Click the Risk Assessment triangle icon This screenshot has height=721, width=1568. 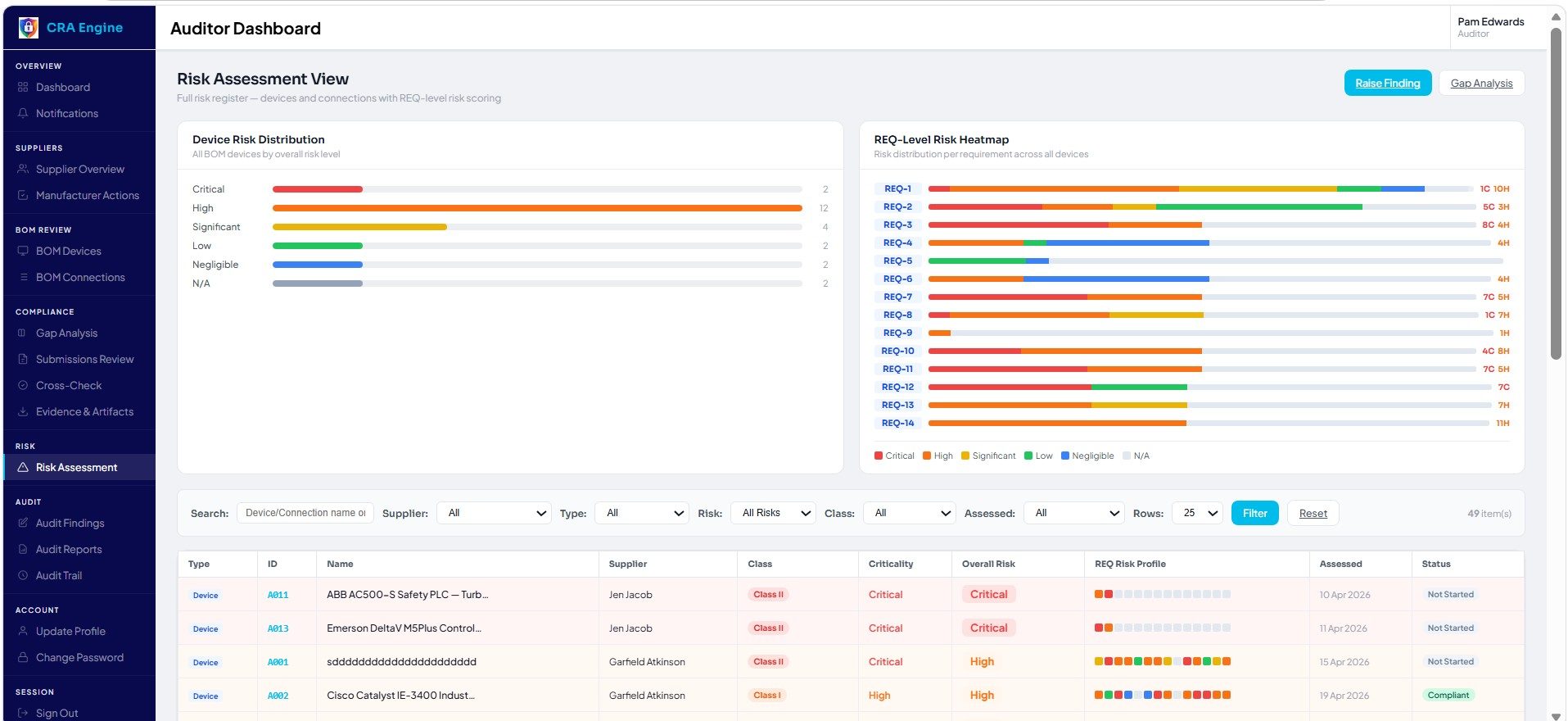[23, 468]
